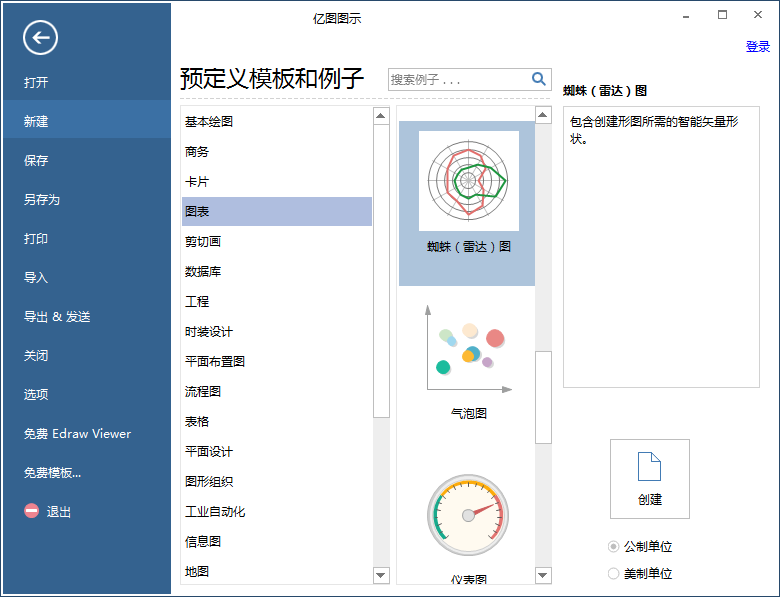
Task: Click the category list scrollbar thumb
Action: [x=381, y=271]
